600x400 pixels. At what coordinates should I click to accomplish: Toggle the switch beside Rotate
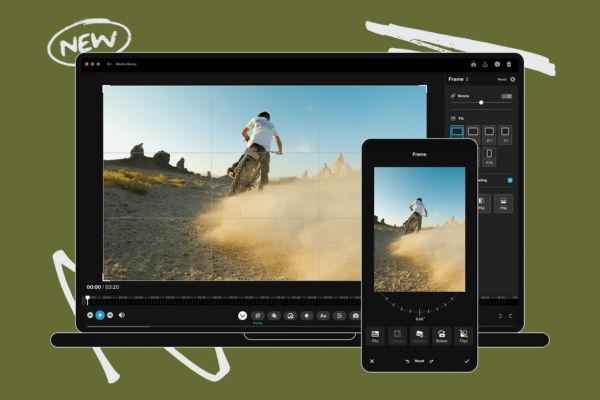point(507,96)
